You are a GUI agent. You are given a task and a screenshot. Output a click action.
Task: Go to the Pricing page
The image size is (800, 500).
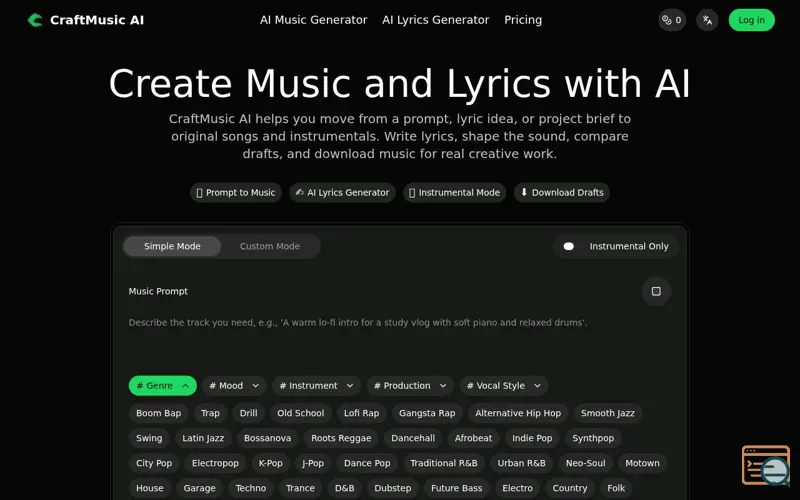(523, 20)
